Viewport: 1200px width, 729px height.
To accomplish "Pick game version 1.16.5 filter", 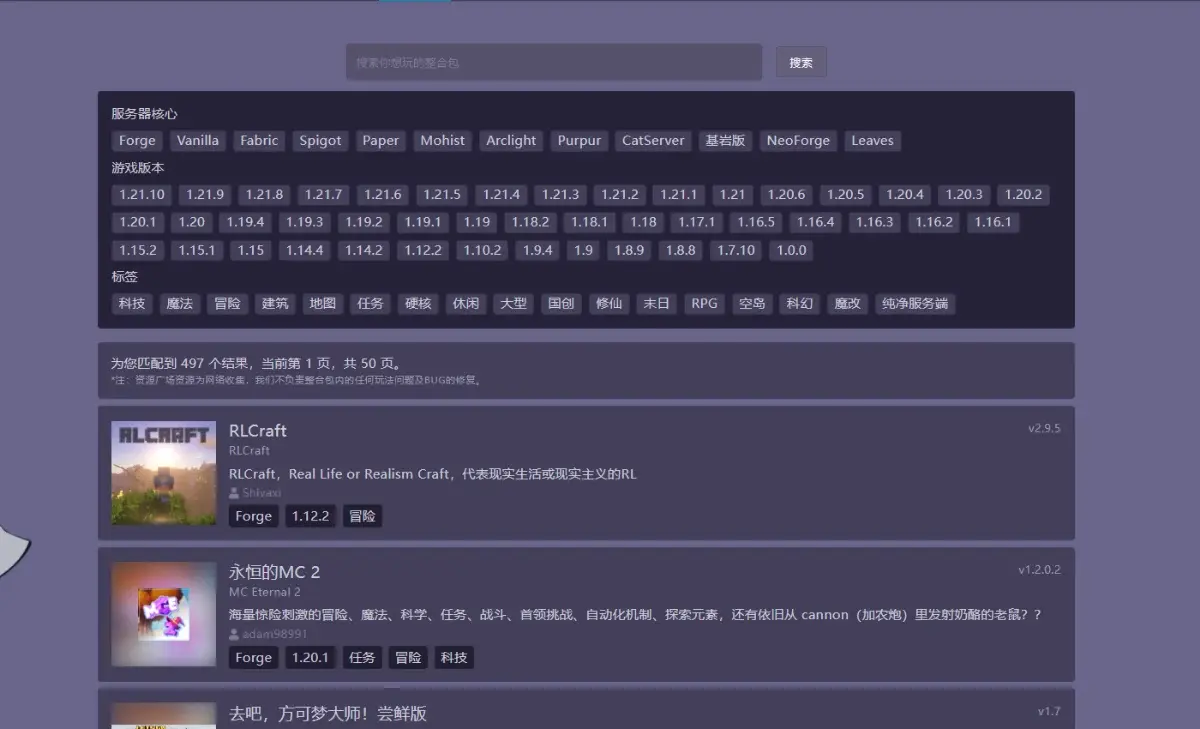I will pos(756,222).
